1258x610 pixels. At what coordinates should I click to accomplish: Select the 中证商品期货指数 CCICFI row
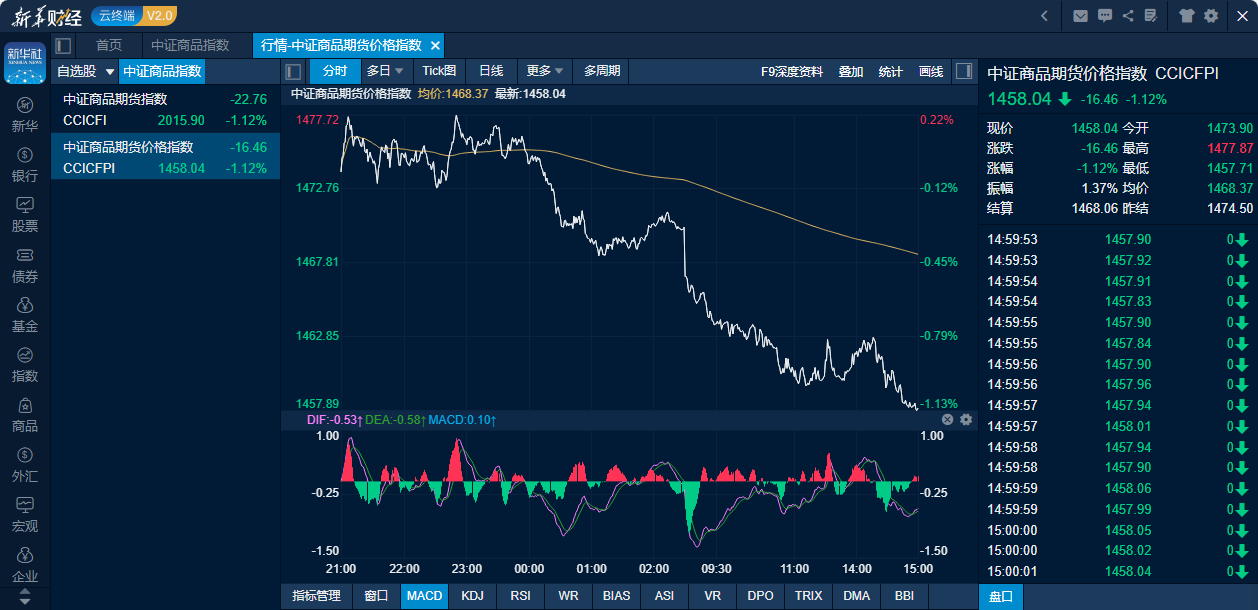(165, 110)
